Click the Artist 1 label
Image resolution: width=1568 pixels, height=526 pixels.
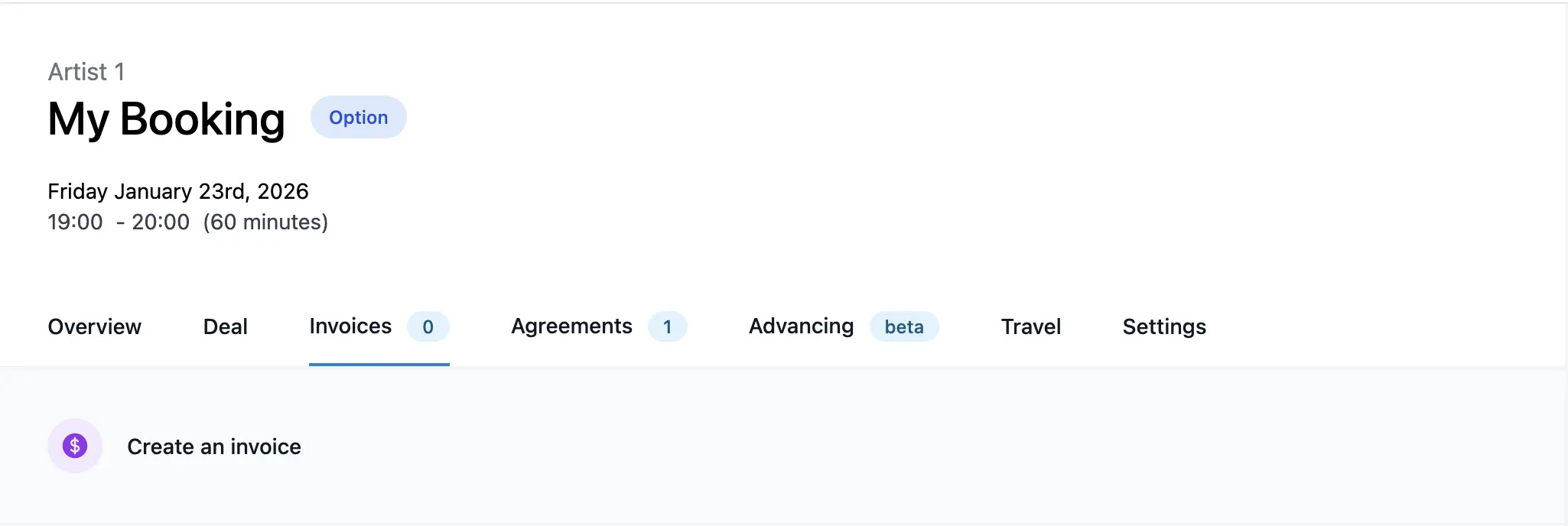click(x=86, y=72)
